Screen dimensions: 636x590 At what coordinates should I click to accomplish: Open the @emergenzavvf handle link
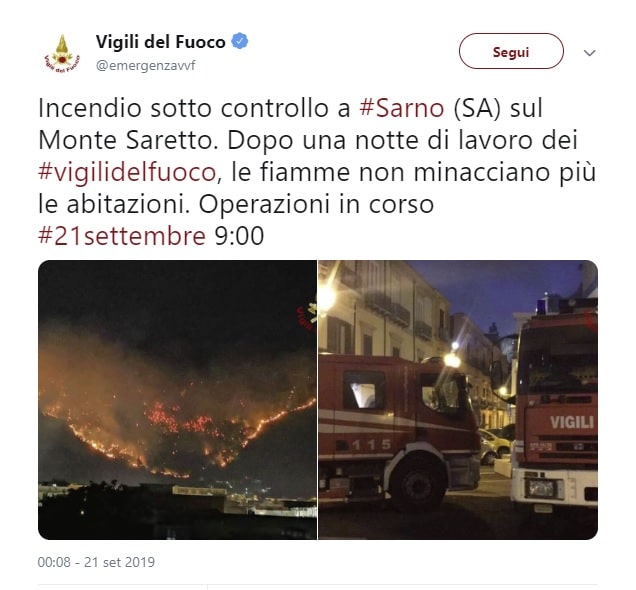[x=146, y=65]
